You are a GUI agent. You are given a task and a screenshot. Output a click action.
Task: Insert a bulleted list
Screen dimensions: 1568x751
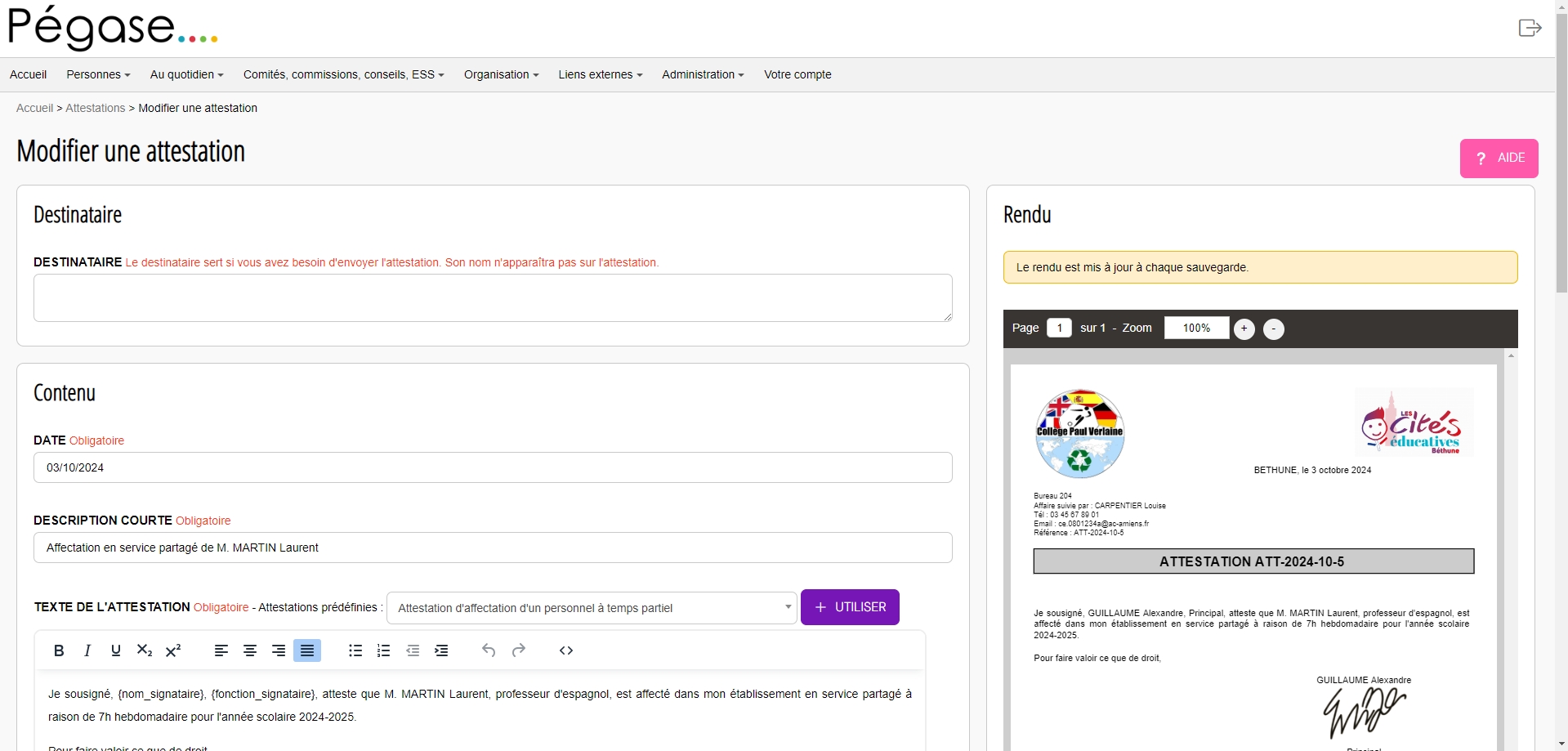[355, 650]
